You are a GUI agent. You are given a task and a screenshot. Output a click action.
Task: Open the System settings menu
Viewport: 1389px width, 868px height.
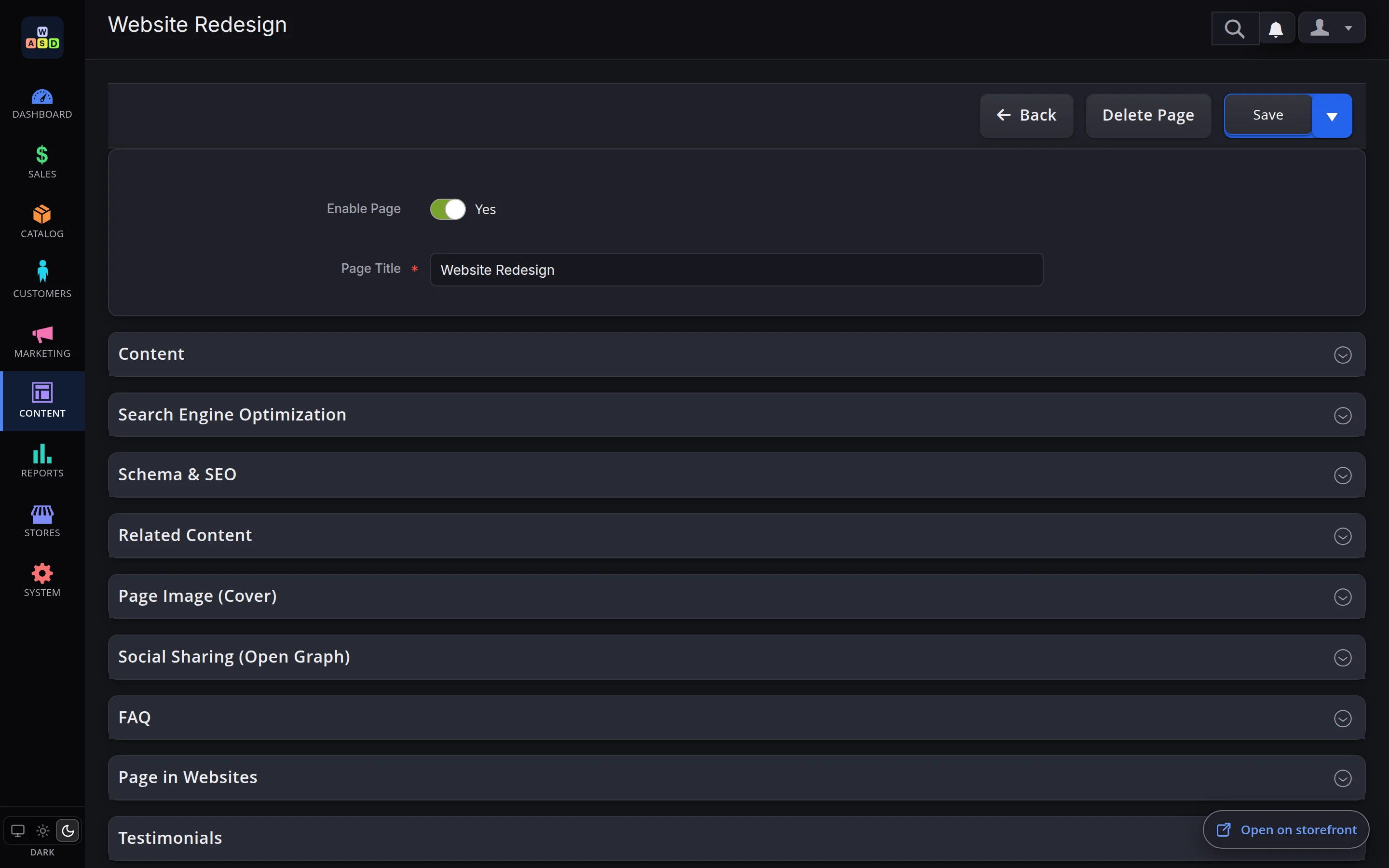(x=42, y=581)
